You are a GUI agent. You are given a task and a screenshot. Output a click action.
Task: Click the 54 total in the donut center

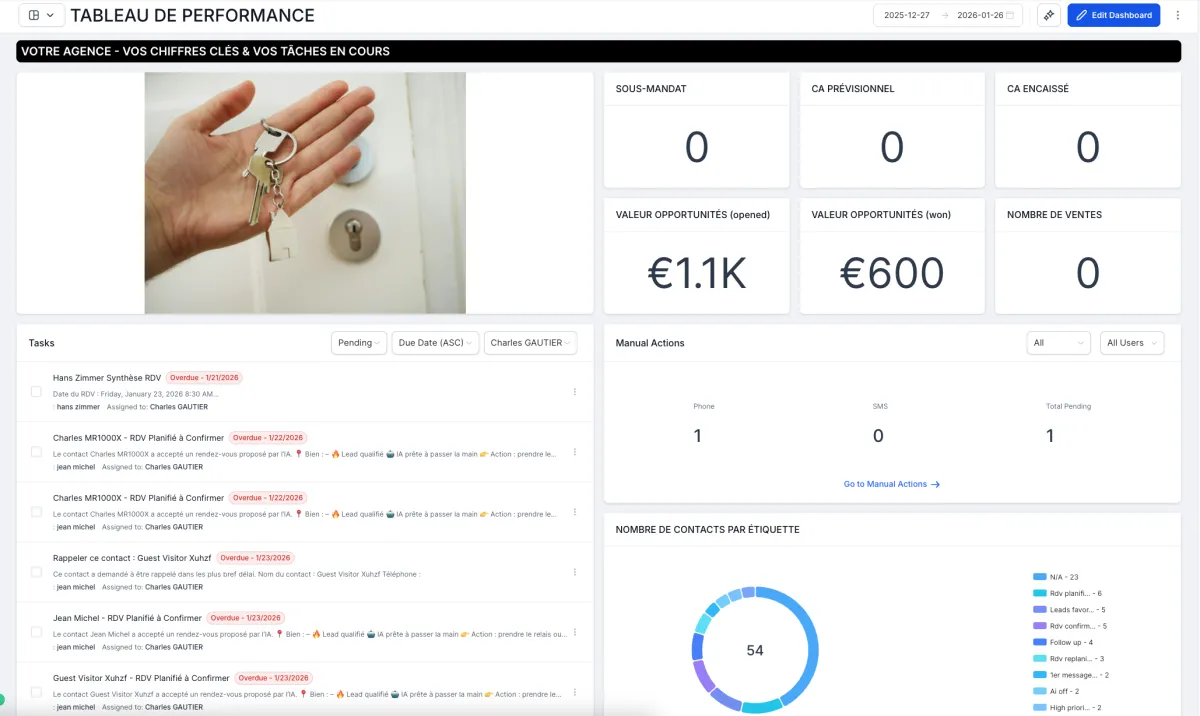755,650
